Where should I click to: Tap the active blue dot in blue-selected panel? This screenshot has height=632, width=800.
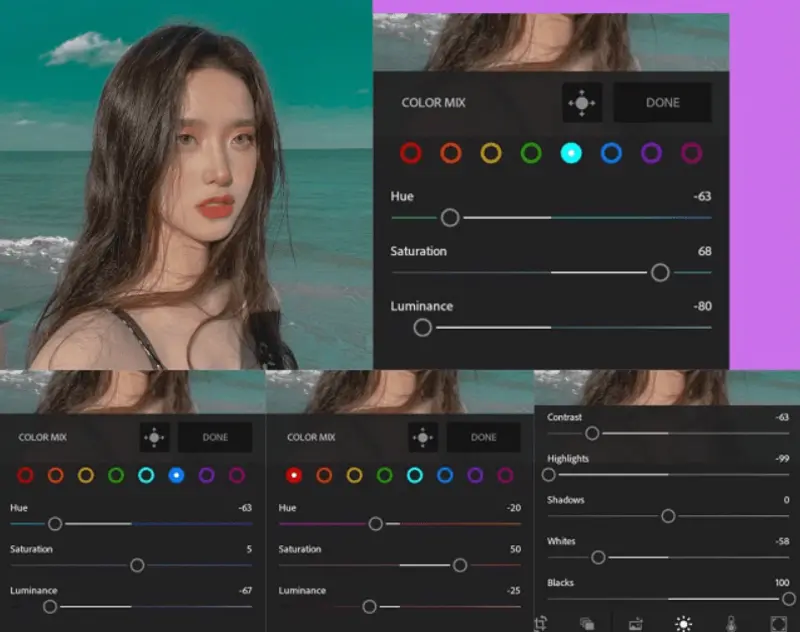point(177,475)
